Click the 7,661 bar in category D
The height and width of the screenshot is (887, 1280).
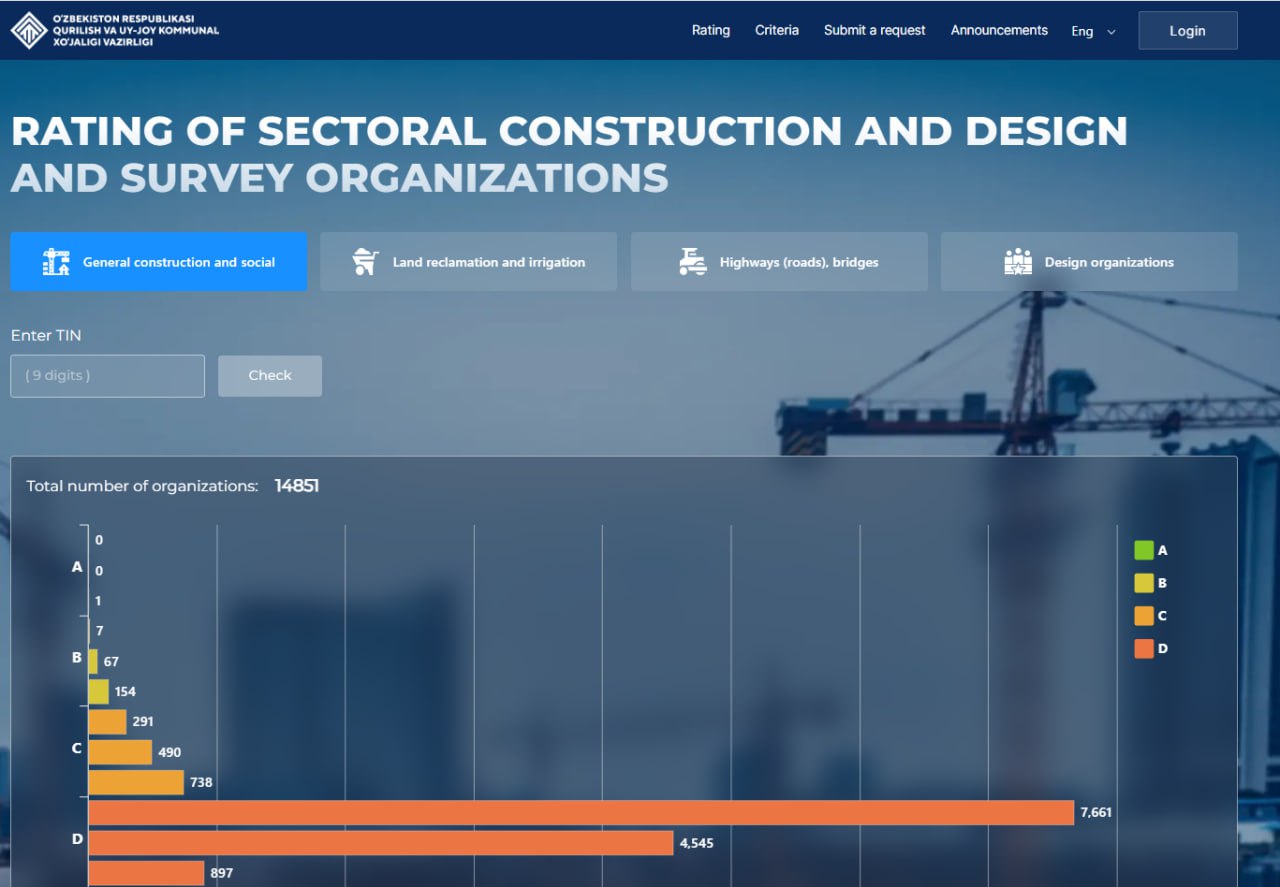click(580, 813)
